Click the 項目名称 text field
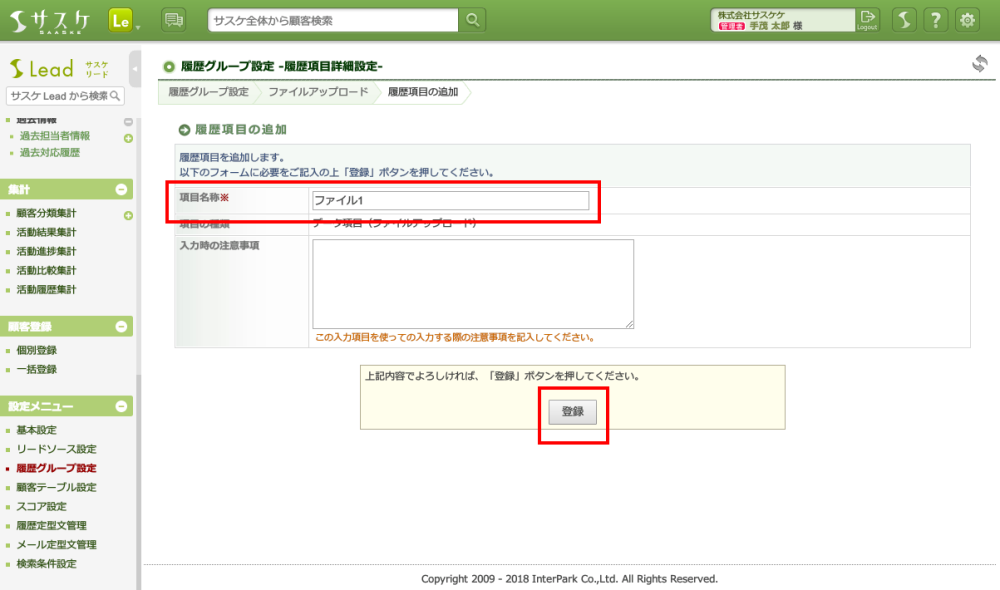The height and width of the screenshot is (590, 1000). pos(450,201)
